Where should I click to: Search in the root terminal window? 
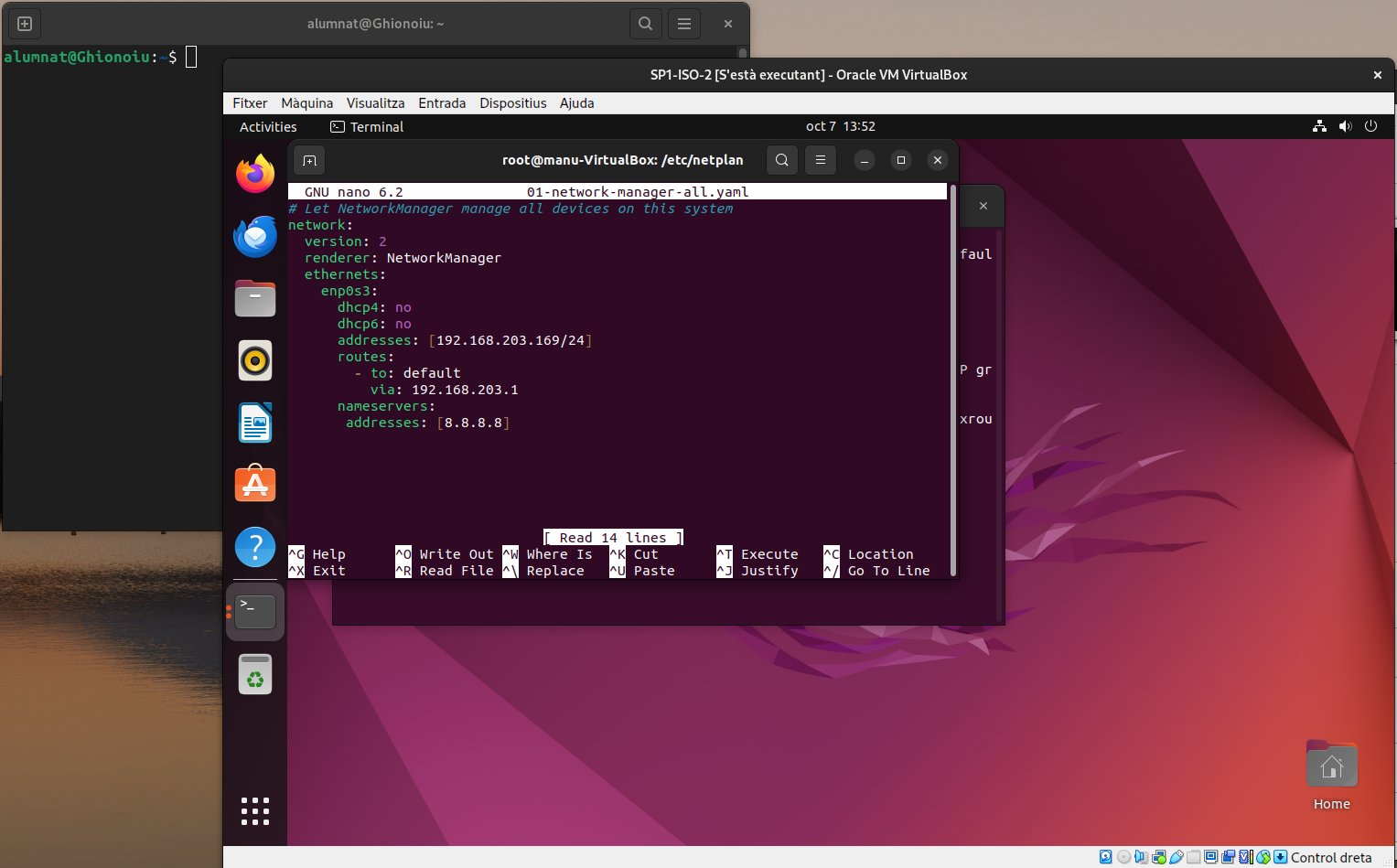coord(782,160)
